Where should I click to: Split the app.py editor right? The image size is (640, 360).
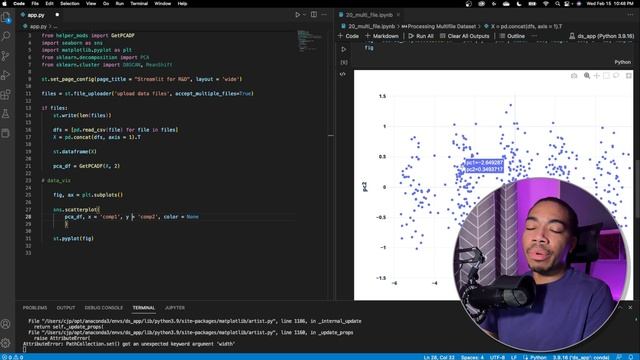[314, 15]
